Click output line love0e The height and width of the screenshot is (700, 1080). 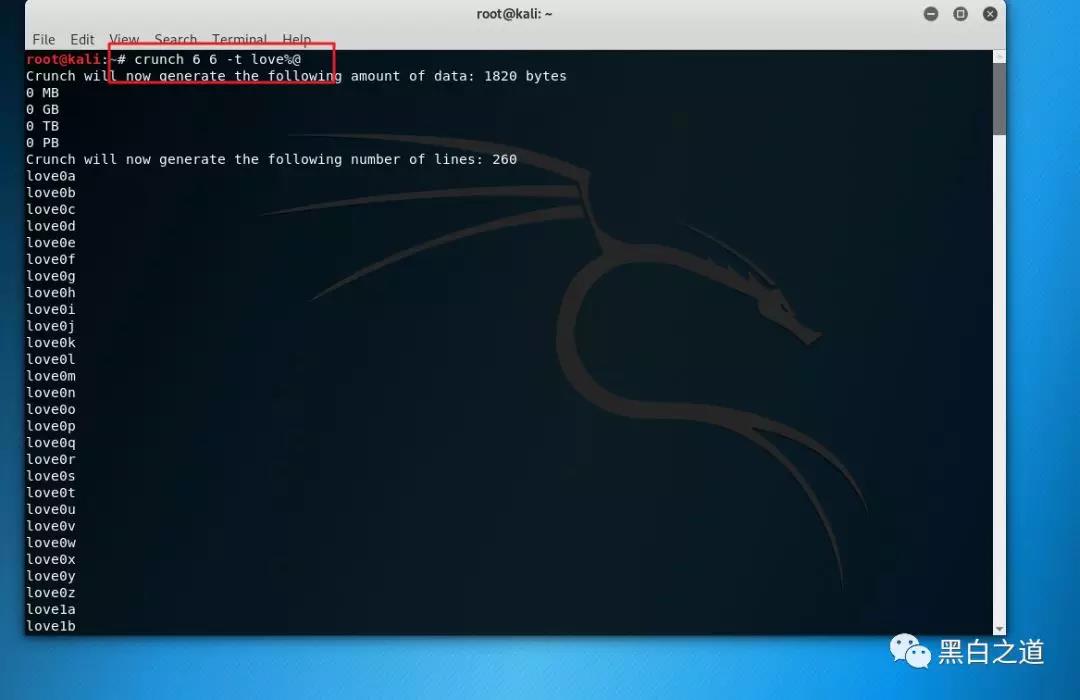[51, 243]
